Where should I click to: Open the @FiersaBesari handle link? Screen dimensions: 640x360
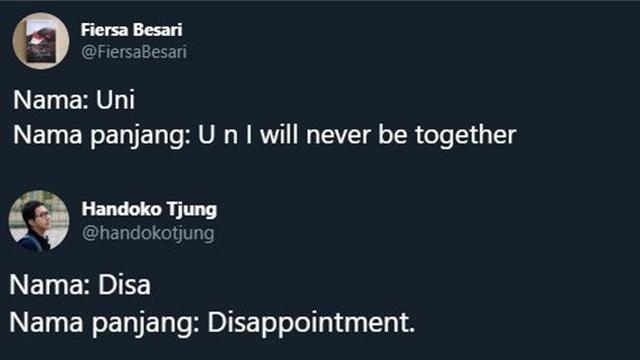coord(134,52)
